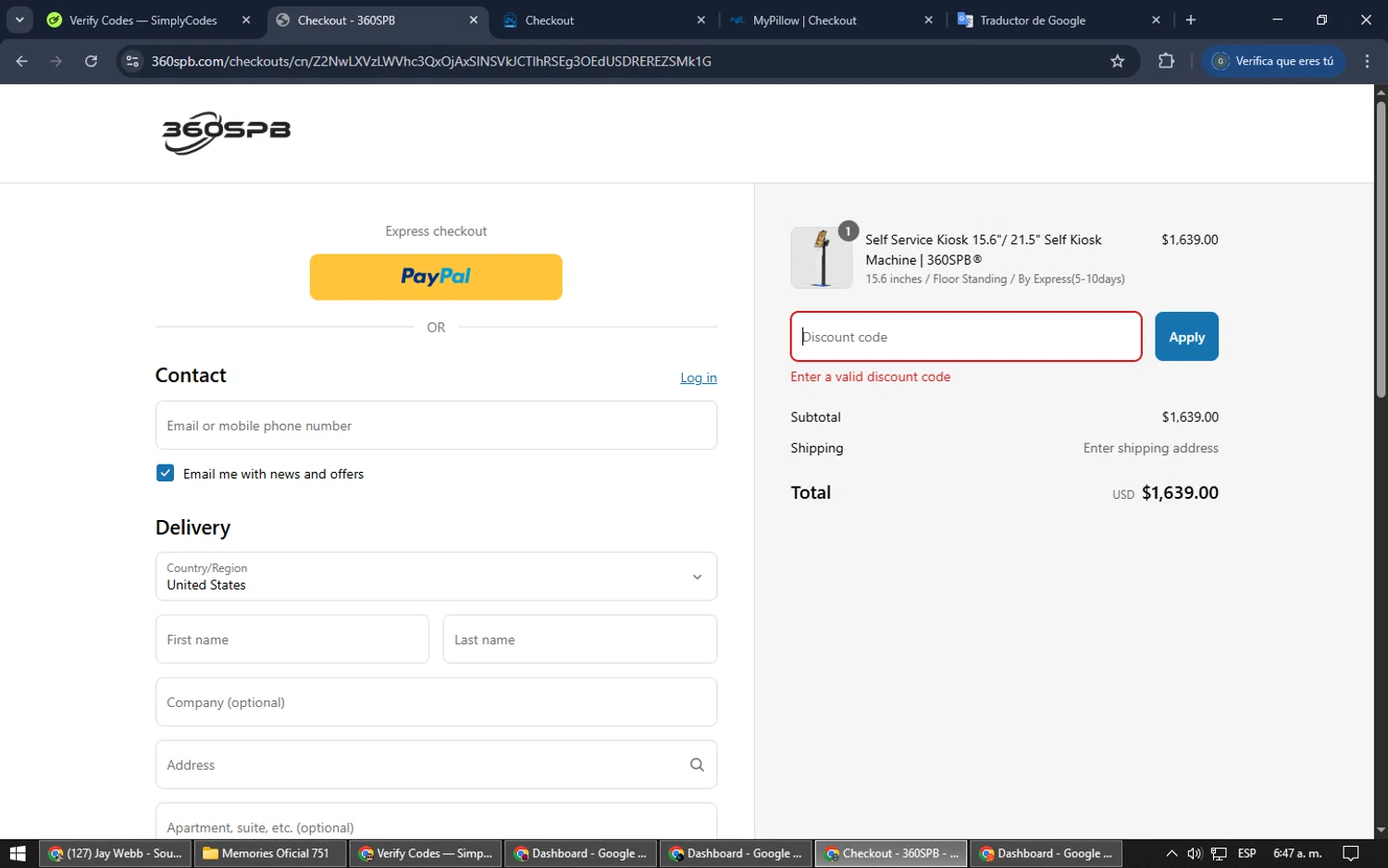Viewport: 1388px width, 868px height.
Task: Click the Company (optional) field
Action: [436, 702]
